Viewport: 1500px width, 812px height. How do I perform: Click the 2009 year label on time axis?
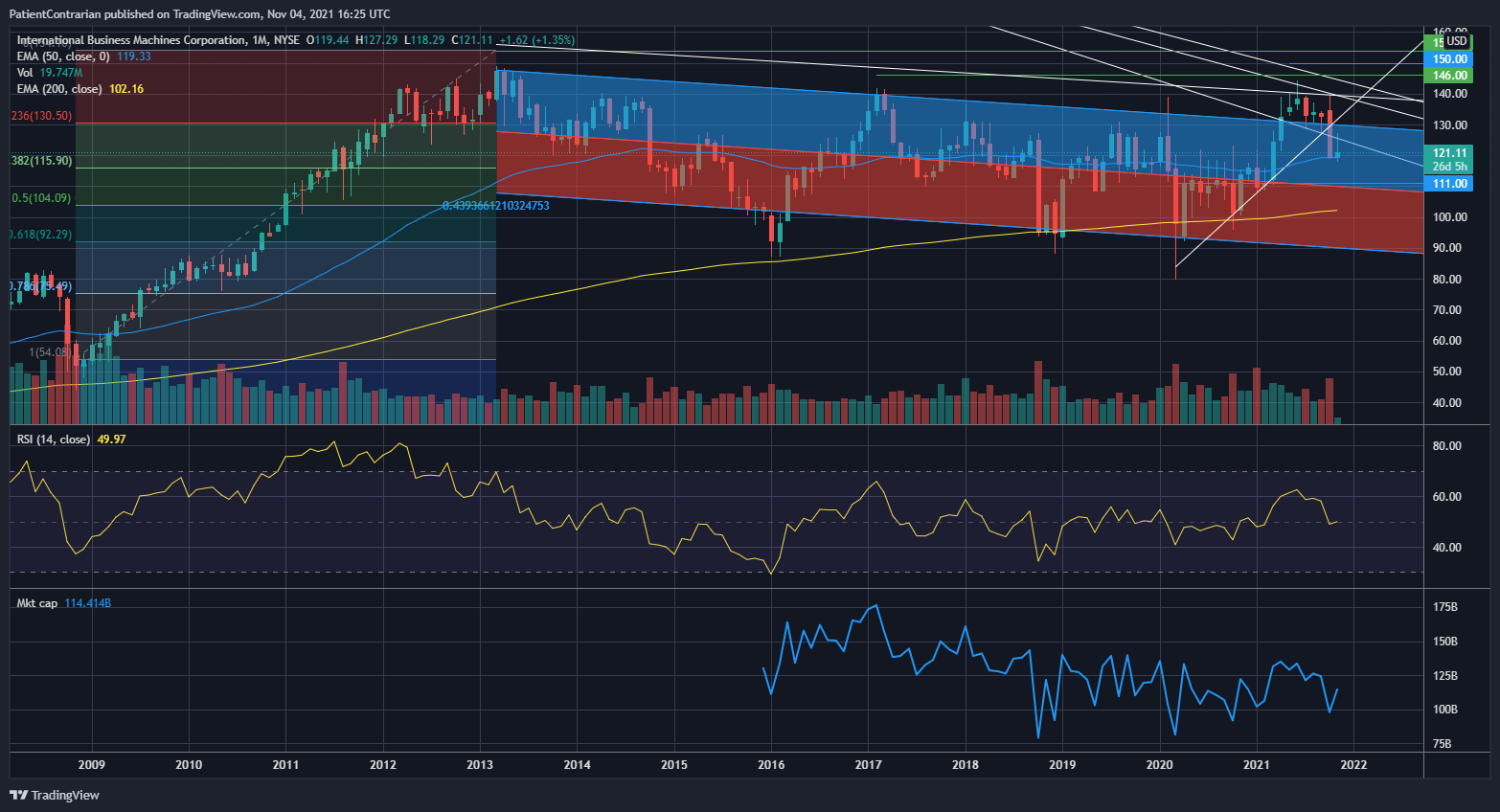[x=91, y=765]
